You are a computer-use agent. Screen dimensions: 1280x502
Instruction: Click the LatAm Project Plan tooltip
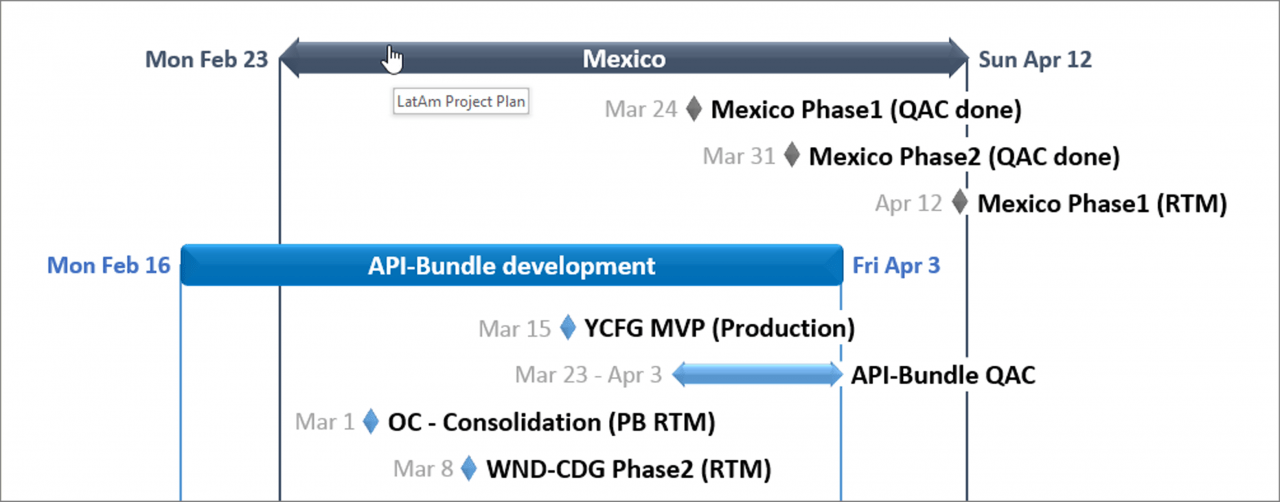(461, 101)
